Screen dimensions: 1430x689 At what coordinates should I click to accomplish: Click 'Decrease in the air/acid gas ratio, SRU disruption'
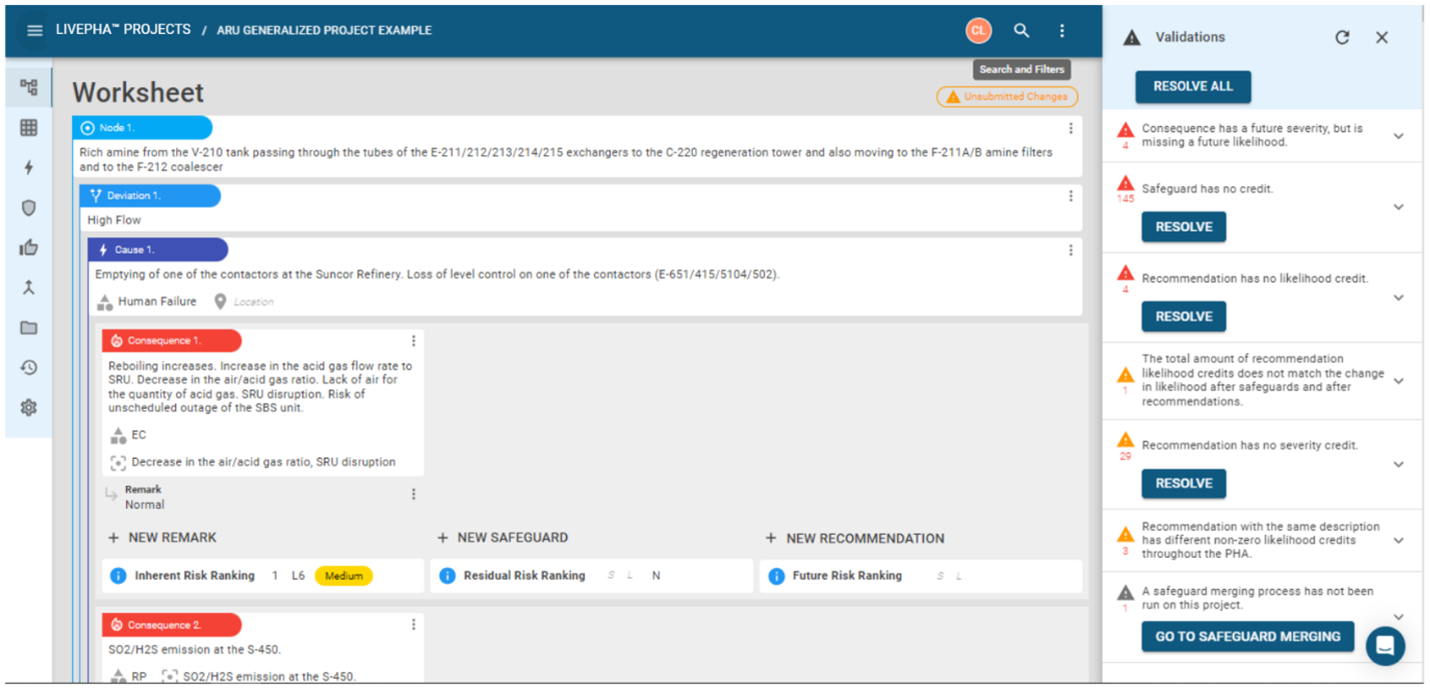pyautogui.click(x=263, y=463)
